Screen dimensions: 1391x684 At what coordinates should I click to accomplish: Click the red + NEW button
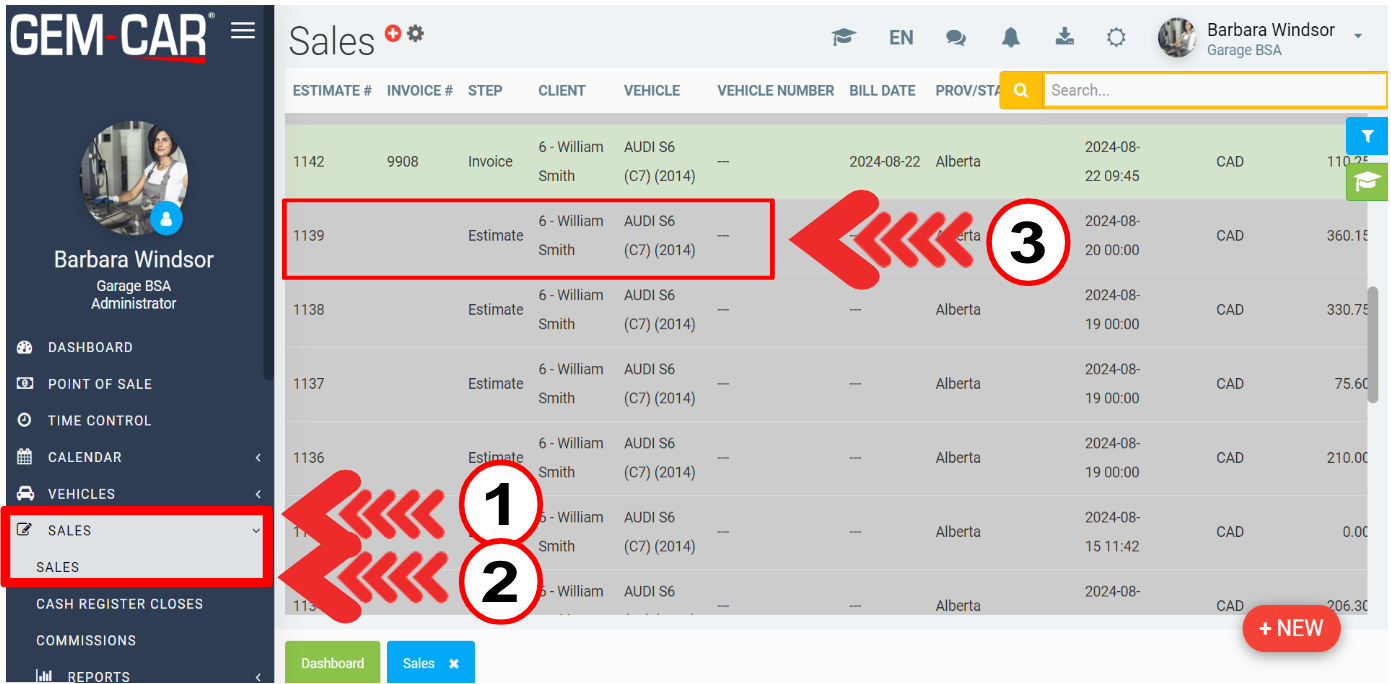[x=1291, y=628]
